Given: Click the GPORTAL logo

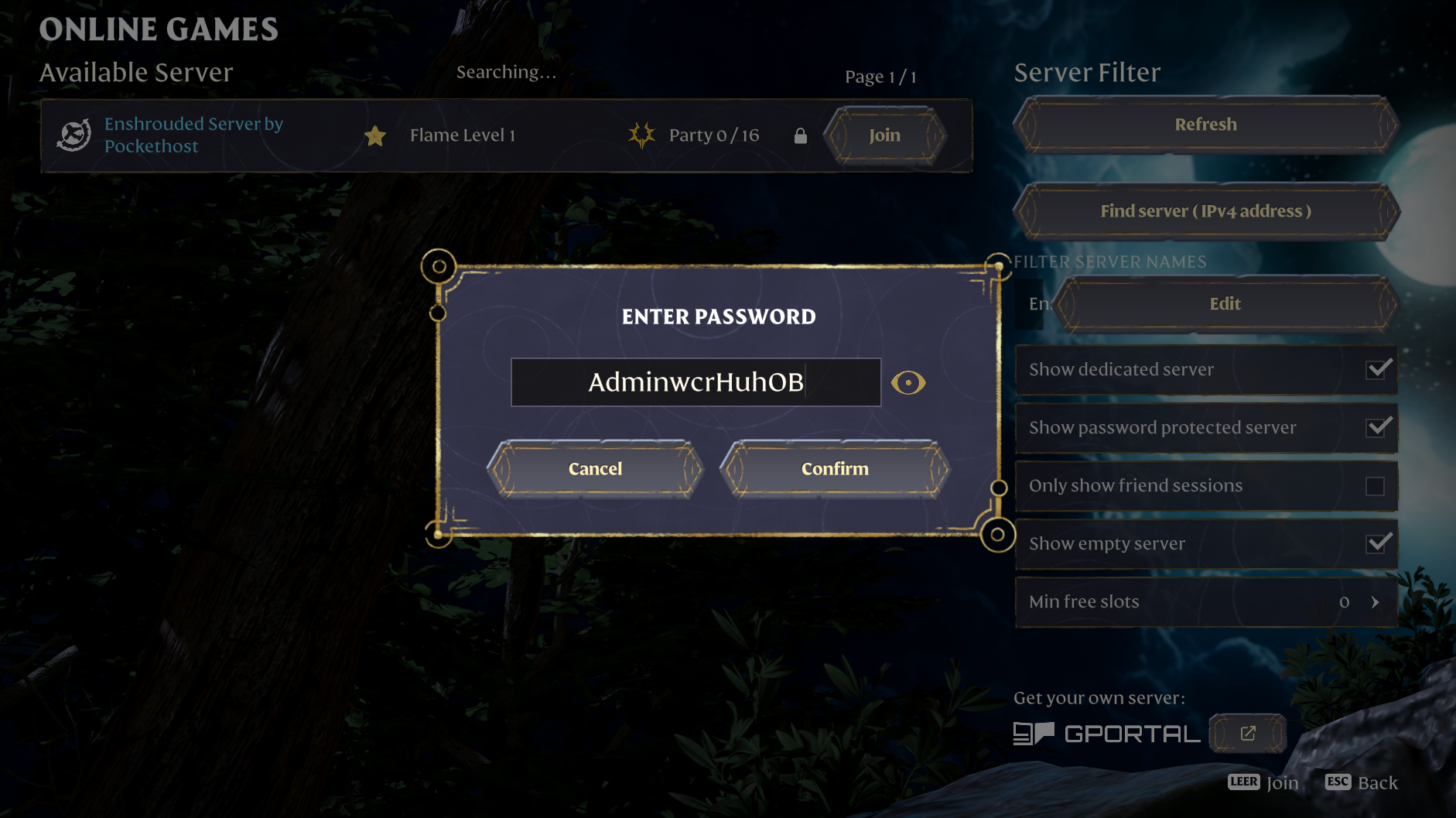Looking at the screenshot, I should pyautogui.click(x=1107, y=734).
